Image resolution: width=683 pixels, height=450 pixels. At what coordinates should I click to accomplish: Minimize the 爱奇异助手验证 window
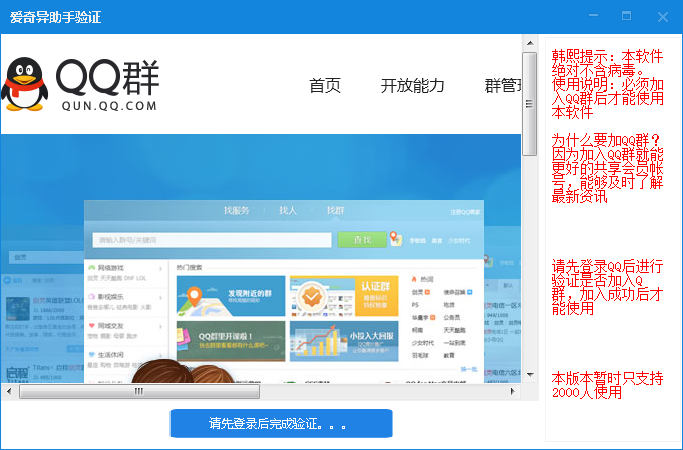(593, 16)
